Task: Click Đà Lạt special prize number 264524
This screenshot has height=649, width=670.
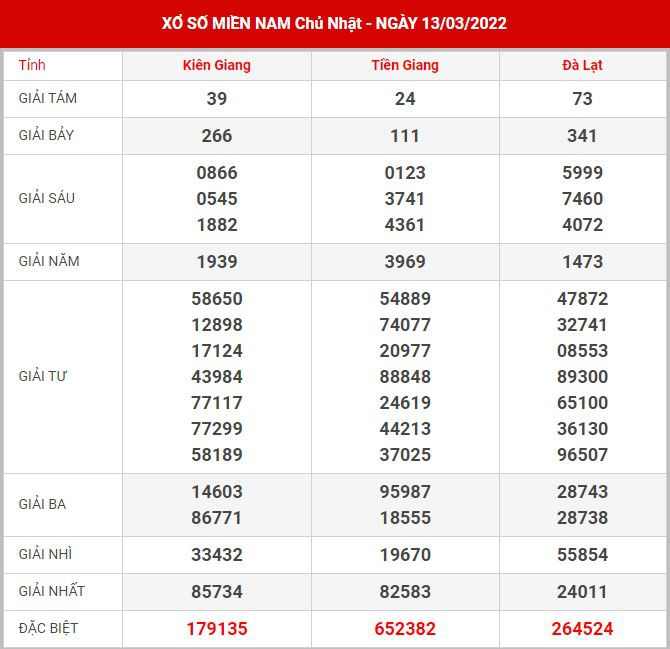Action: point(582,629)
